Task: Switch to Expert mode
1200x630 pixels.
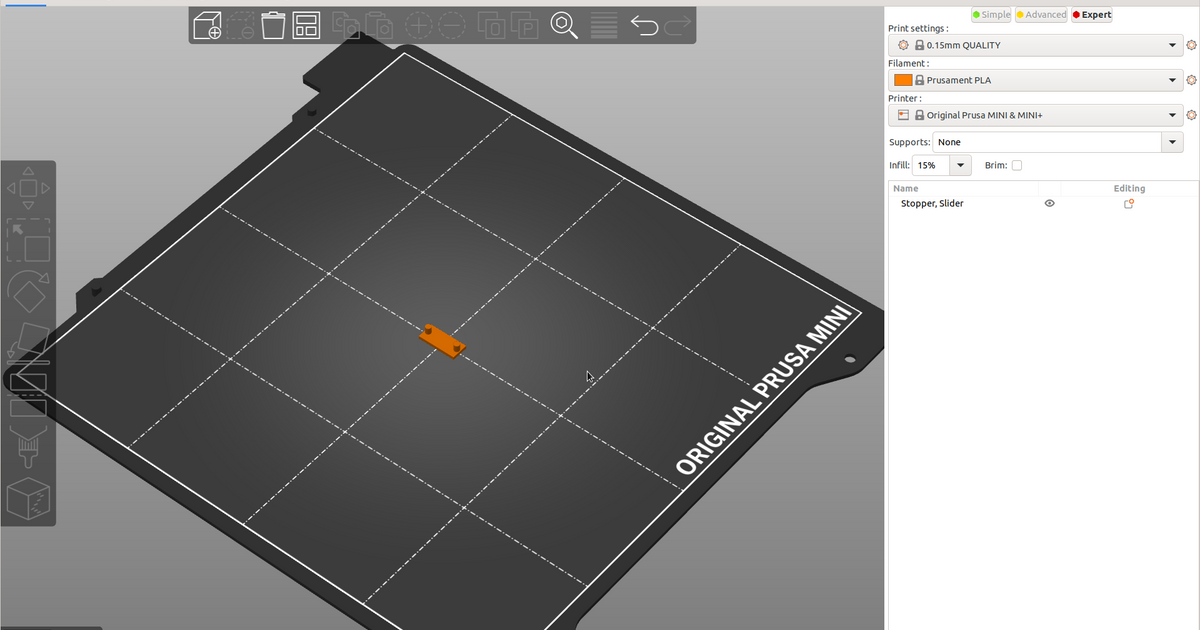Action: click(x=1091, y=14)
